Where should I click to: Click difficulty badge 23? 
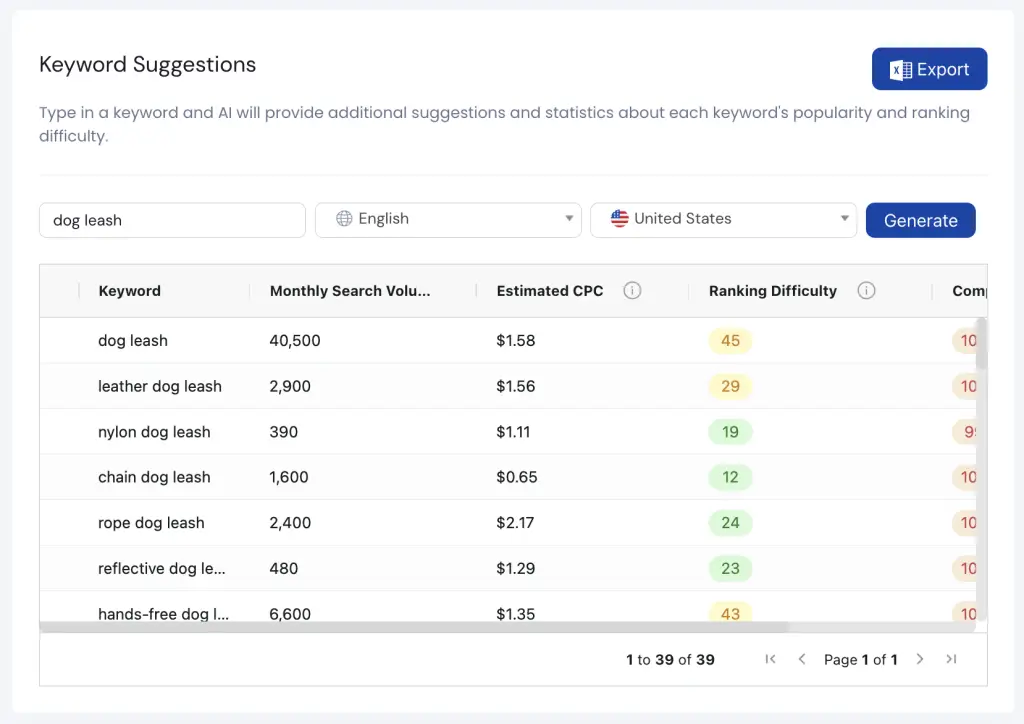click(x=730, y=569)
